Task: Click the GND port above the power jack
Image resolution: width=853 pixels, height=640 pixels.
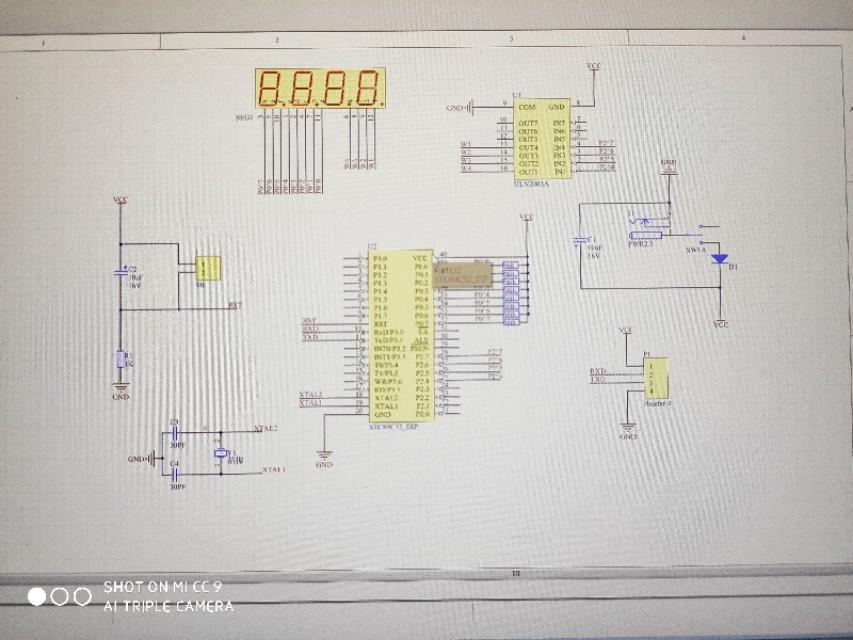Action: 669,165
